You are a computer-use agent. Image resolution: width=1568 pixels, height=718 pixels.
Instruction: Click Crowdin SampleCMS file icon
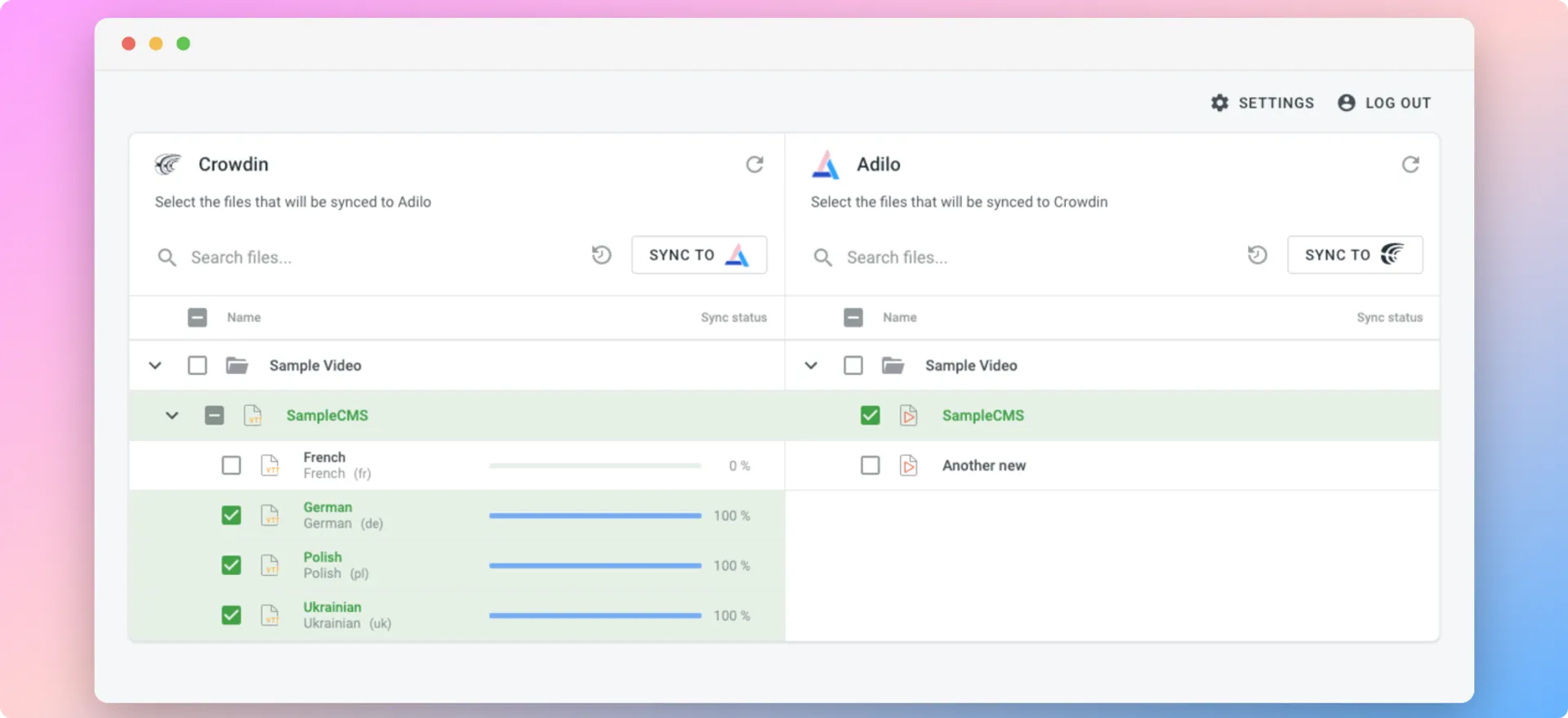pos(253,416)
